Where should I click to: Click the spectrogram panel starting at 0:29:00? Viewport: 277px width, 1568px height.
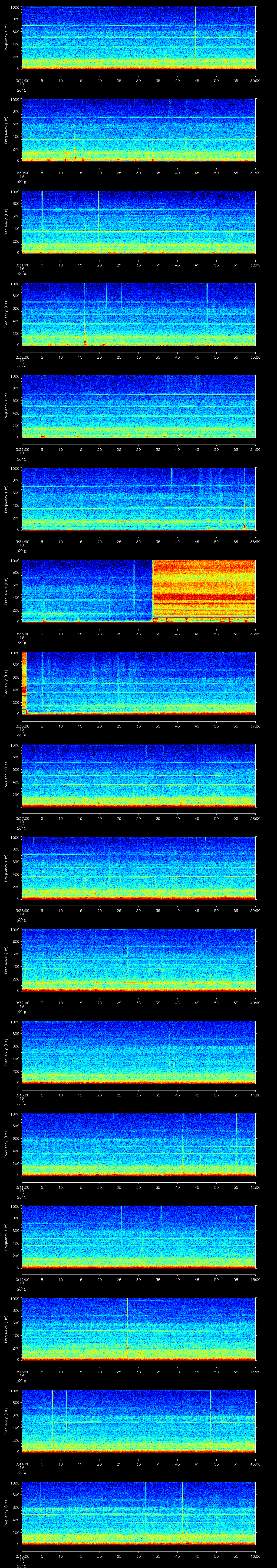[138, 38]
